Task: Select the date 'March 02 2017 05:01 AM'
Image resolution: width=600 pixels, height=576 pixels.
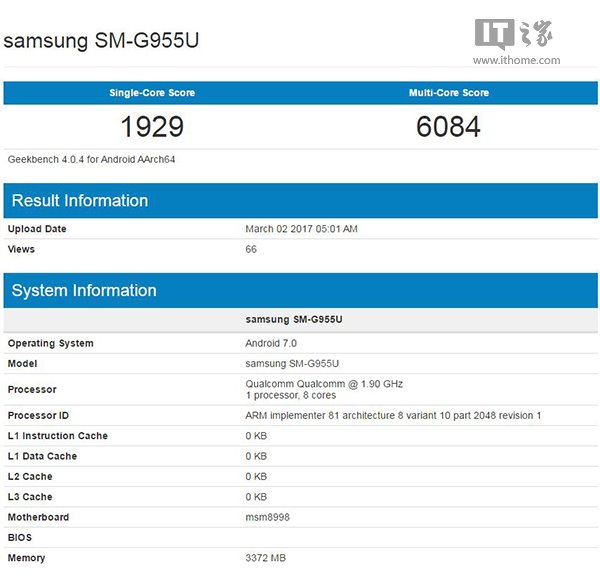Action: click(302, 229)
